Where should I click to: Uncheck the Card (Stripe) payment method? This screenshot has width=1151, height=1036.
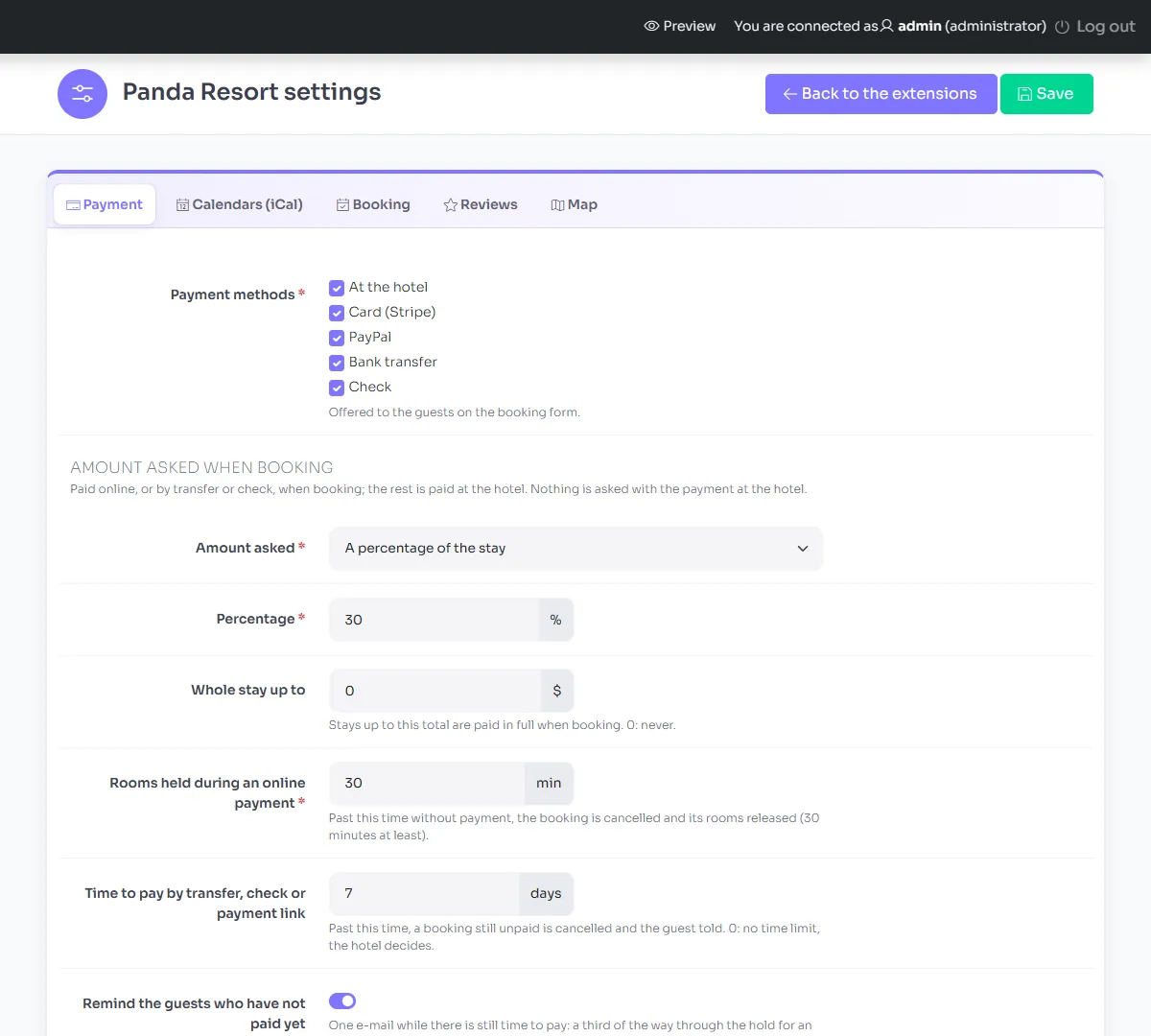tap(337, 313)
